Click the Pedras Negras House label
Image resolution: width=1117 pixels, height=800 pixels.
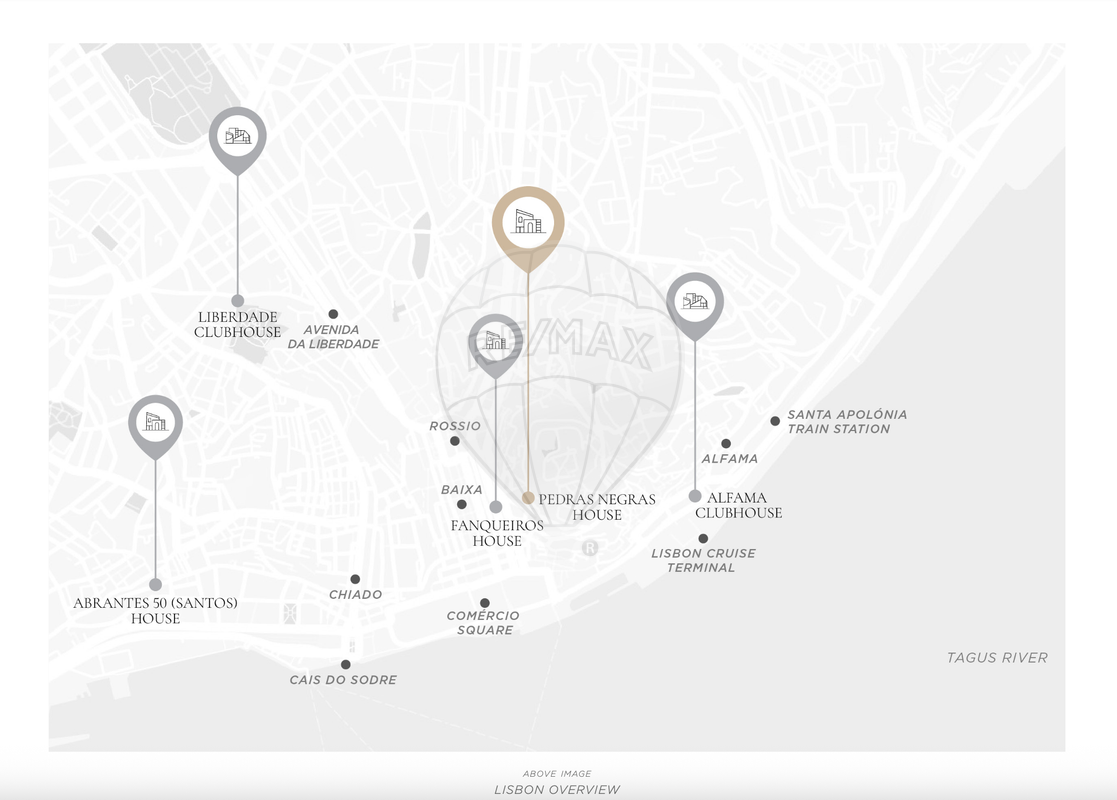pyautogui.click(x=596, y=507)
